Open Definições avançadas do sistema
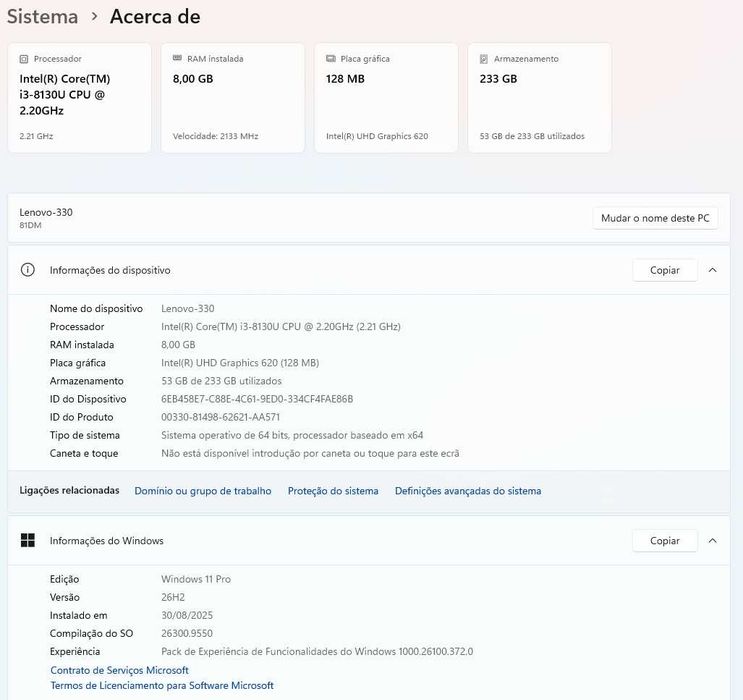This screenshot has height=700, width=743. 468,491
